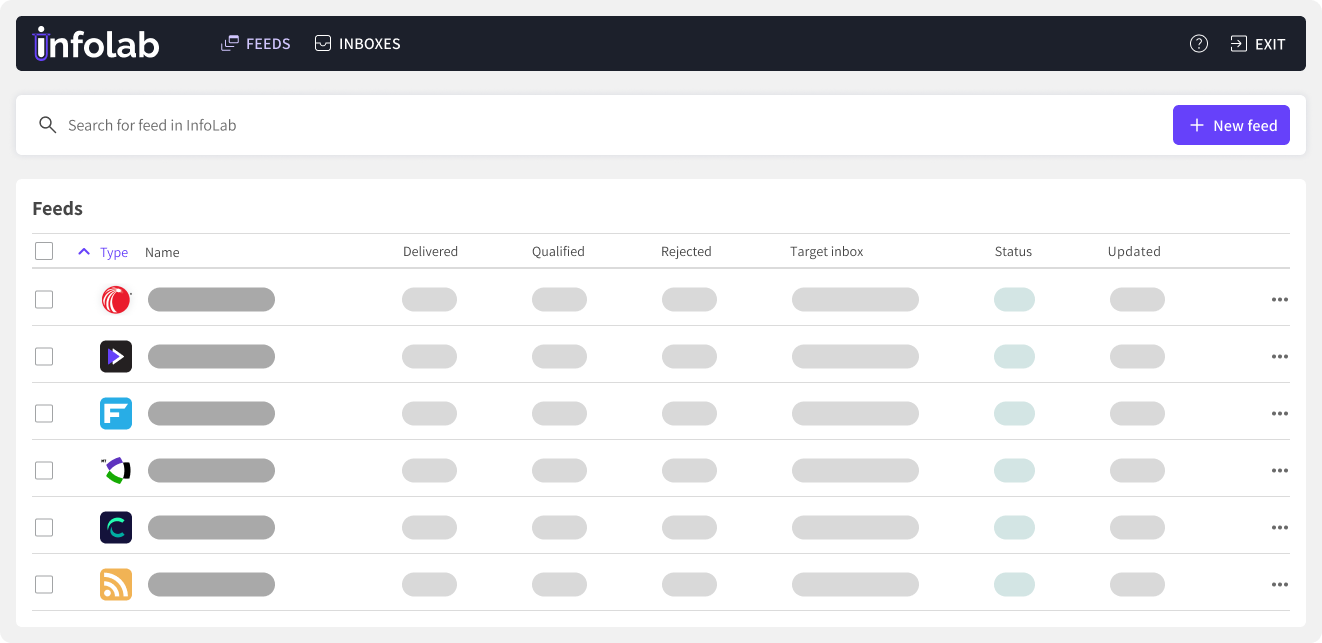Open the Feeds tab
The image size is (1322, 643).
(x=256, y=44)
